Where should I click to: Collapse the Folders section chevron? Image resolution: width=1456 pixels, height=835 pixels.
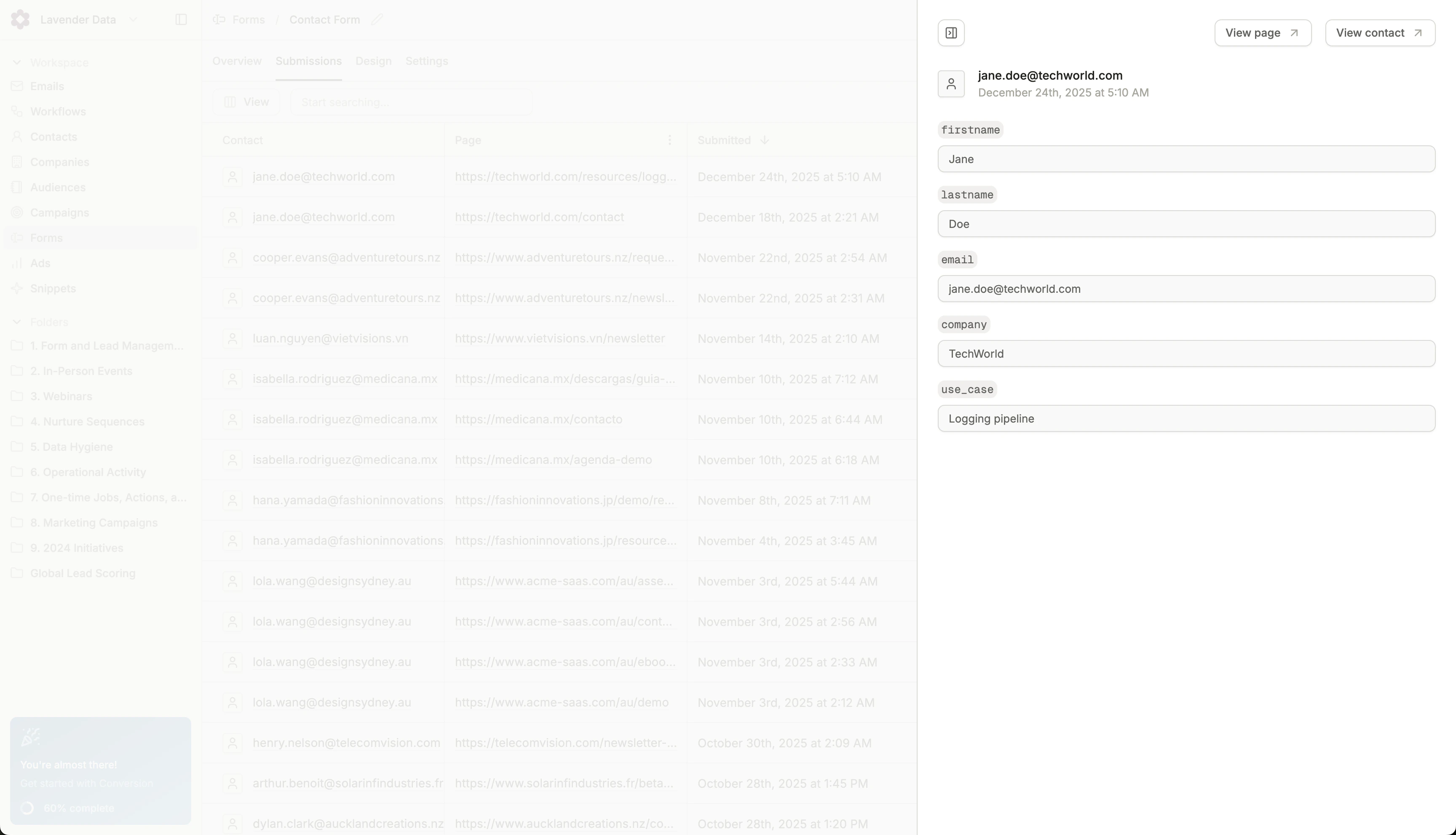click(16, 322)
